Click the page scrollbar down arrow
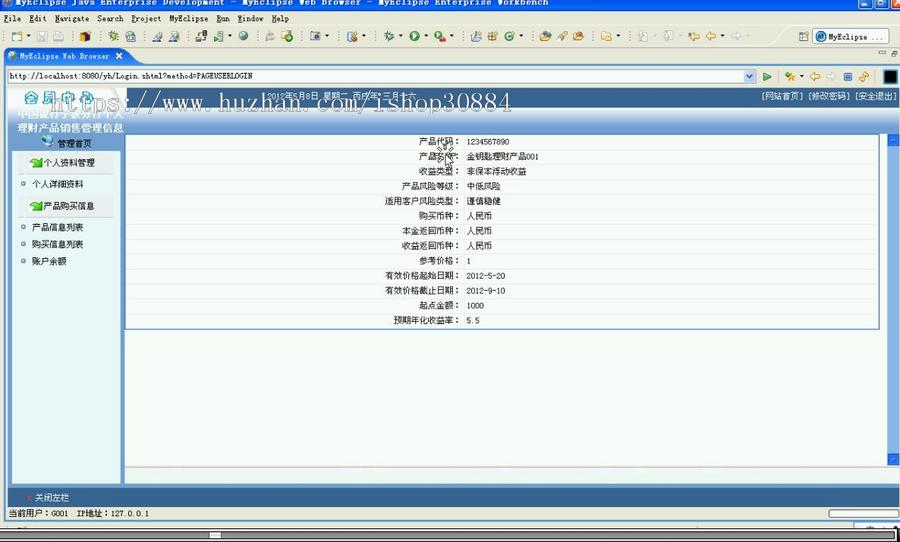The width and height of the screenshot is (900, 542). (x=893, y=459)
